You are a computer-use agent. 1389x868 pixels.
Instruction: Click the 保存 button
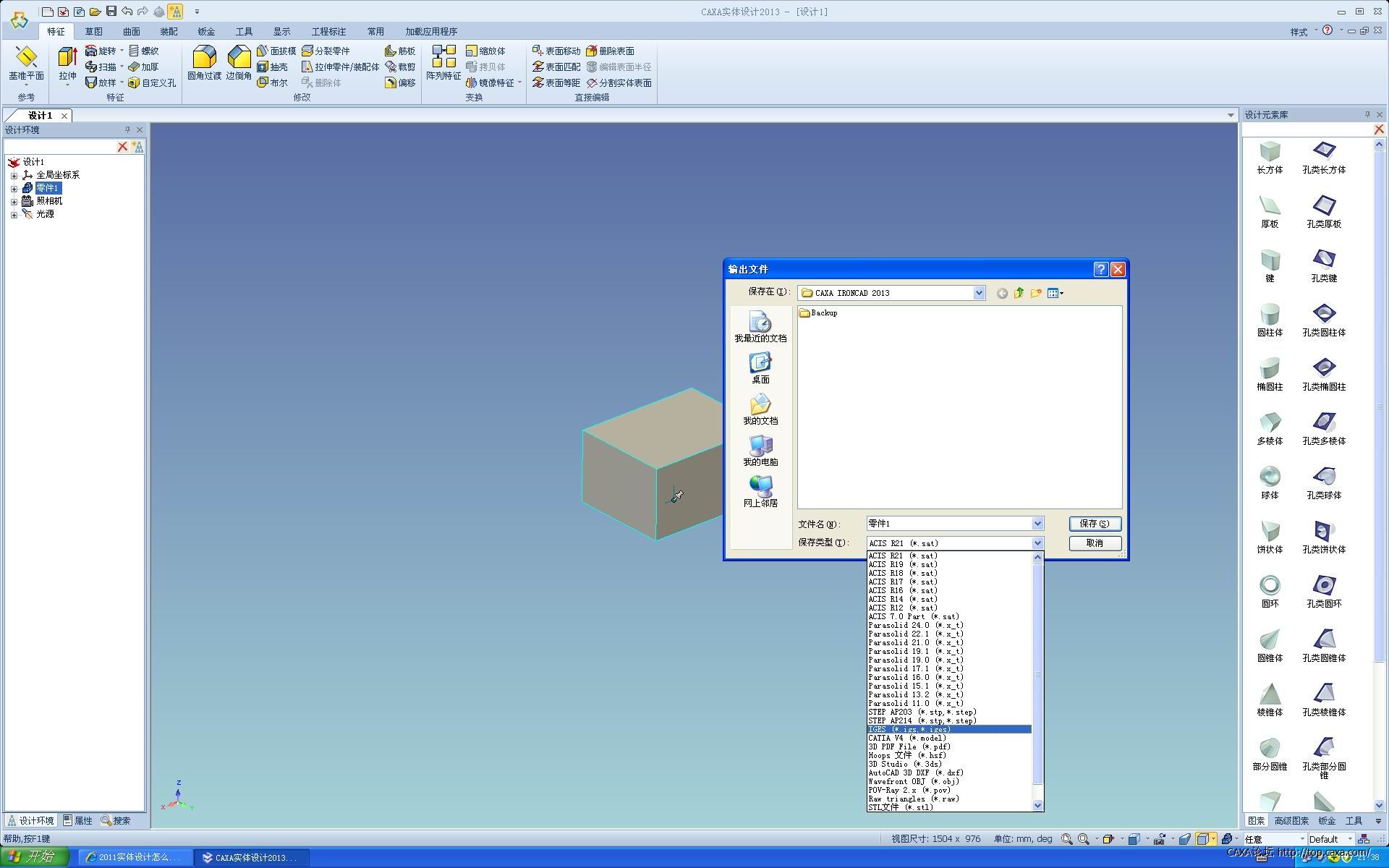pos(1095,524)
